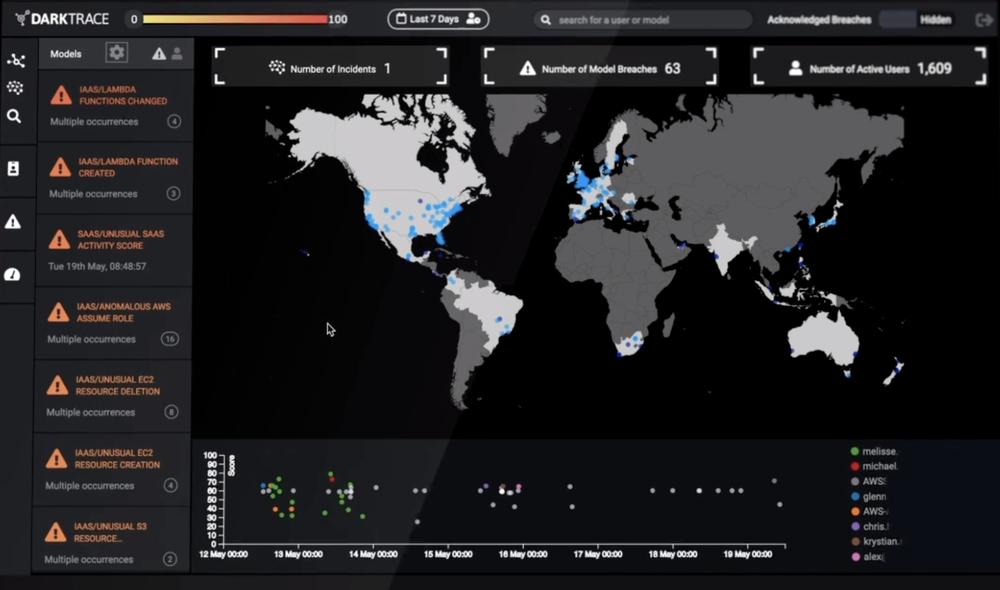Click warning icon for Unusual EC2 Resource Deletion
Image resolution: width=1000 pixels, height=590 pixels.
(x=57, y=385)
